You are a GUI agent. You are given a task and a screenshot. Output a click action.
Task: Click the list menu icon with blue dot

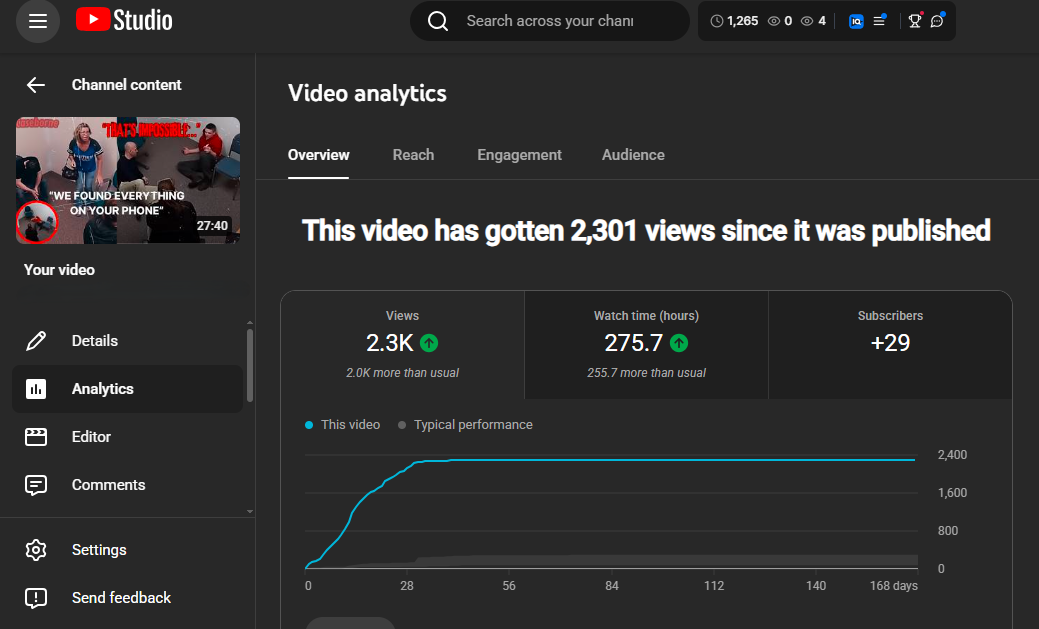[x=879, y=21]
